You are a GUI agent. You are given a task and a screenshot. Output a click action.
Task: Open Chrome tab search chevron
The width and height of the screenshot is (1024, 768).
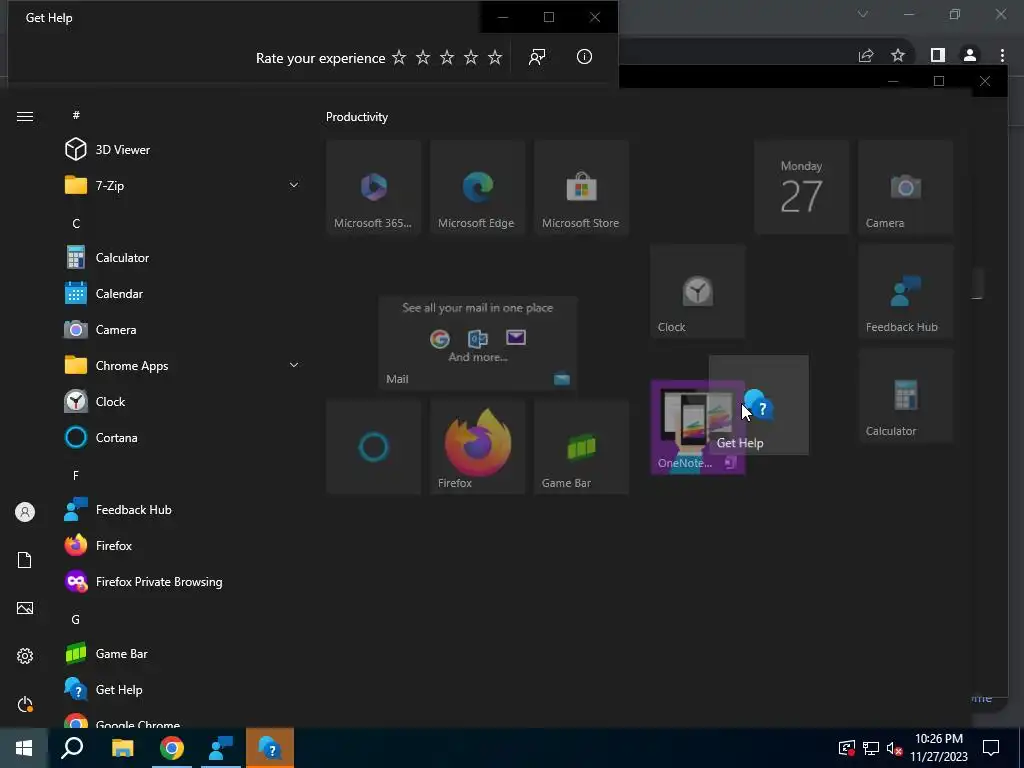(x=863, y=14)
